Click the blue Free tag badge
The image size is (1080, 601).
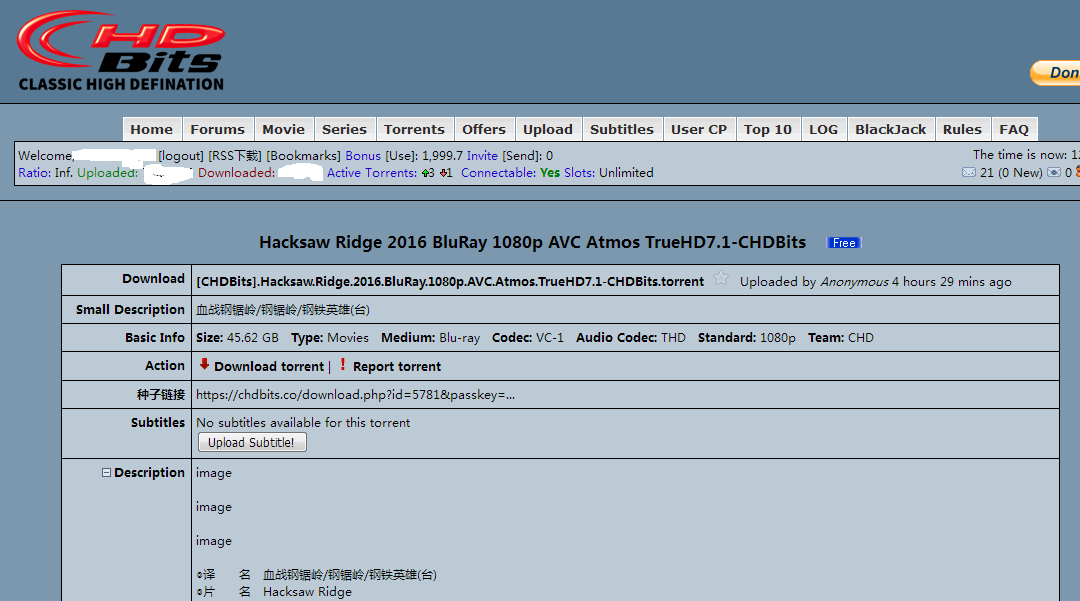(x=844, y=243)
